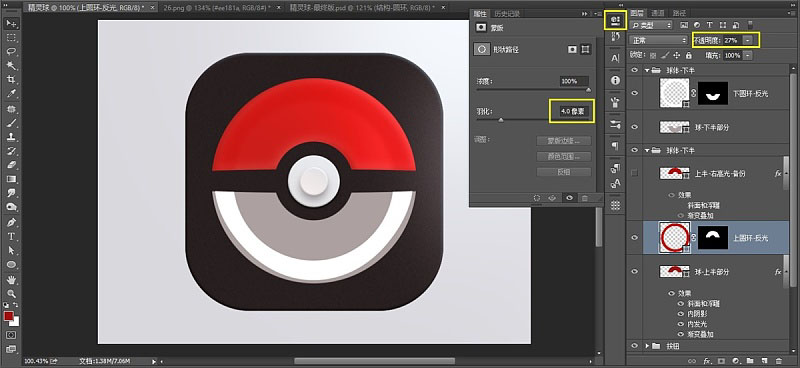Select the Rectangular Marquee tool
This screenshot has height=368, width=800.
click(11, 38)
